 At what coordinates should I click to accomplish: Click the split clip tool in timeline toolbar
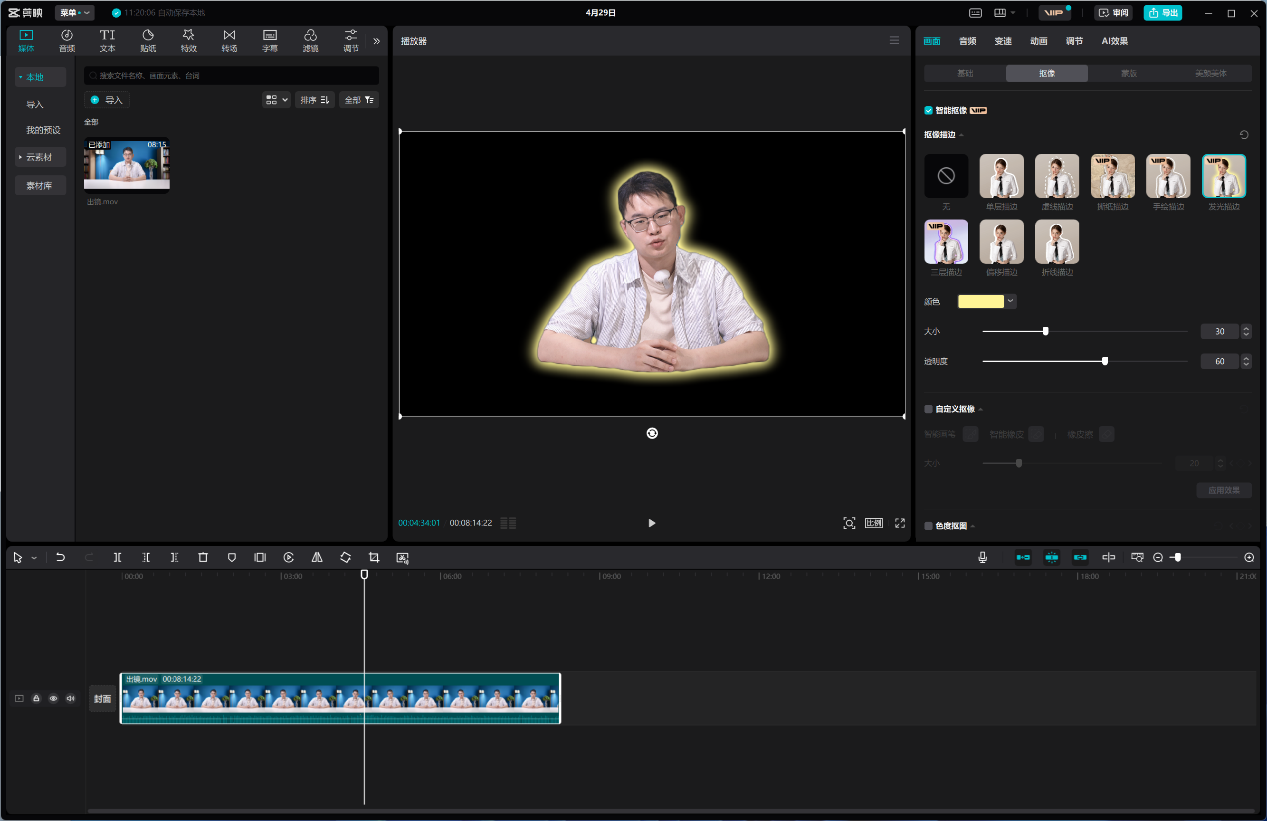click(x=117, y=557)
